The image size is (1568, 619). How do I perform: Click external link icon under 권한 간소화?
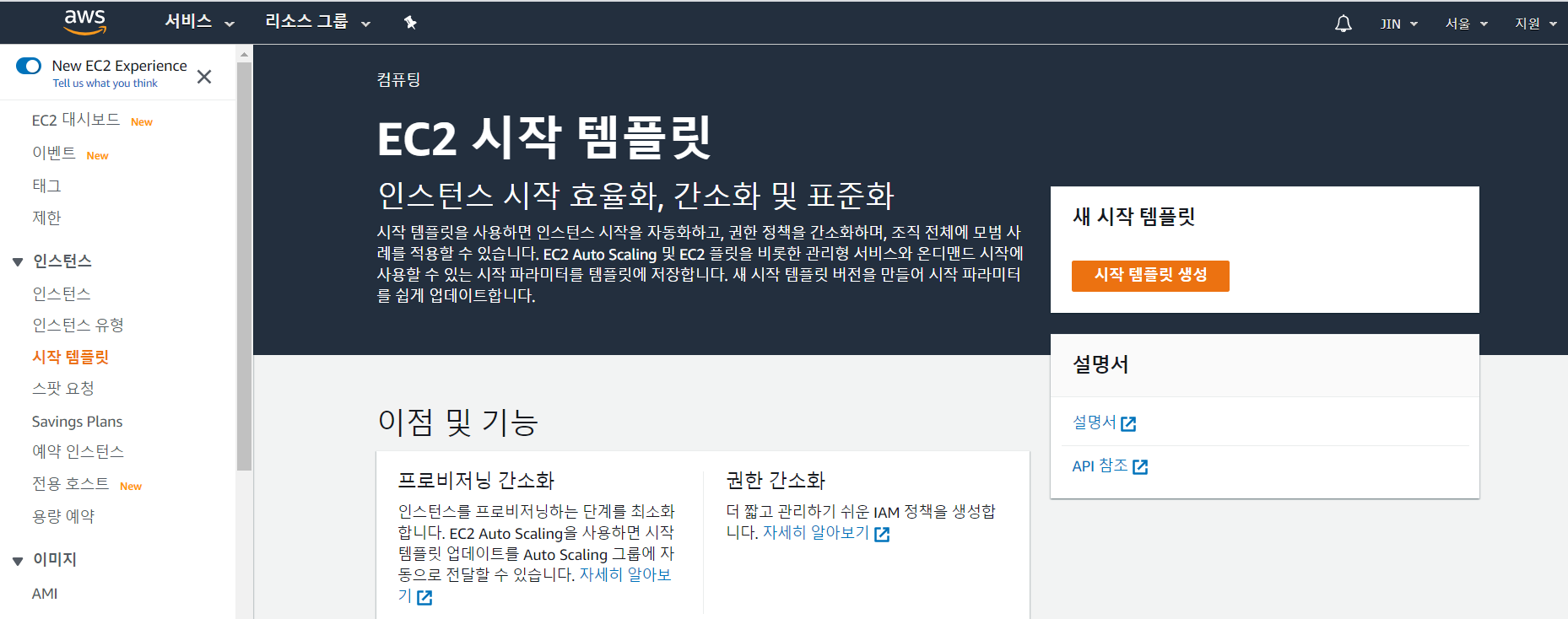click(882, 534)
